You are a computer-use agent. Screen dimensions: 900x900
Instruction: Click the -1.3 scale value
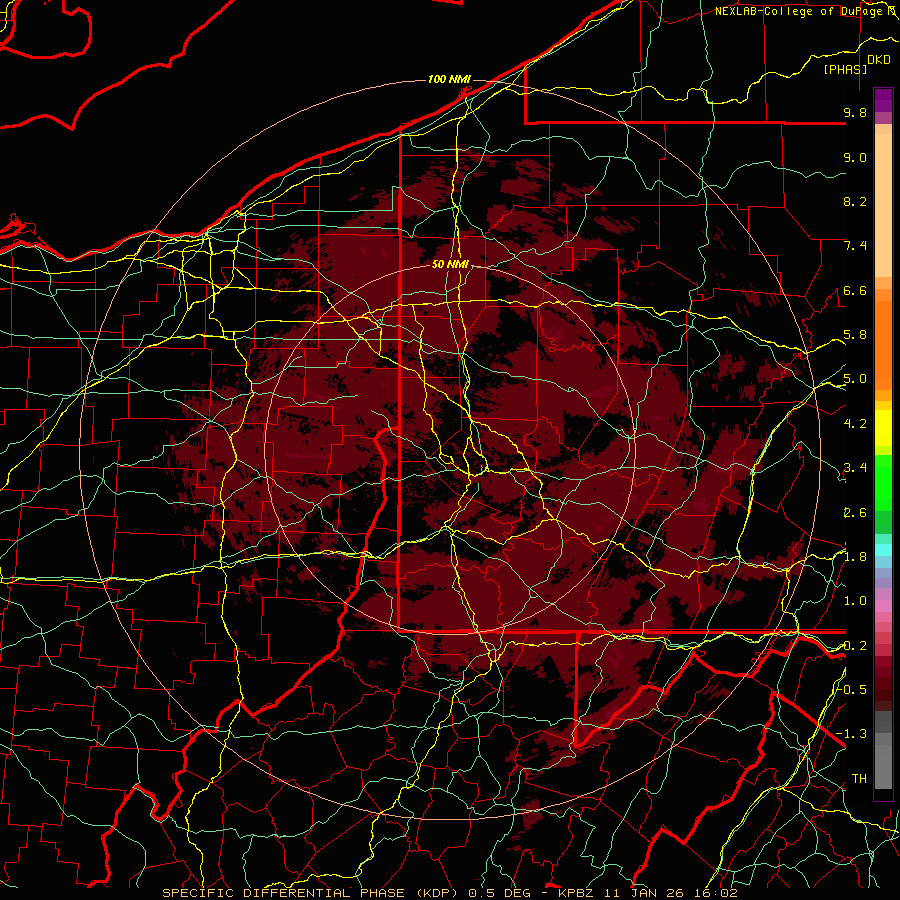(852, 734)
